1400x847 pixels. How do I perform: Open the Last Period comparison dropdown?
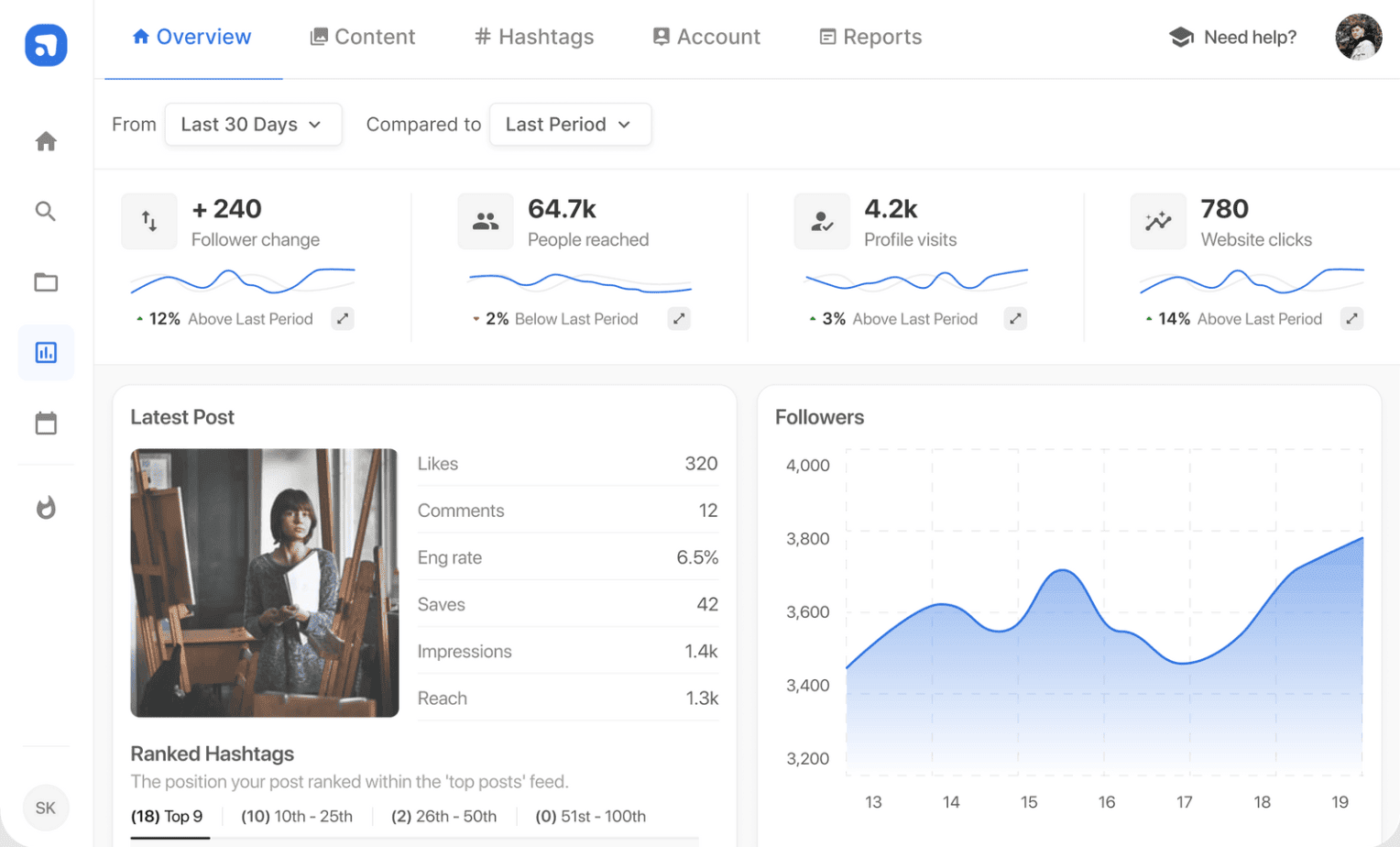click(x=570, y=125)
